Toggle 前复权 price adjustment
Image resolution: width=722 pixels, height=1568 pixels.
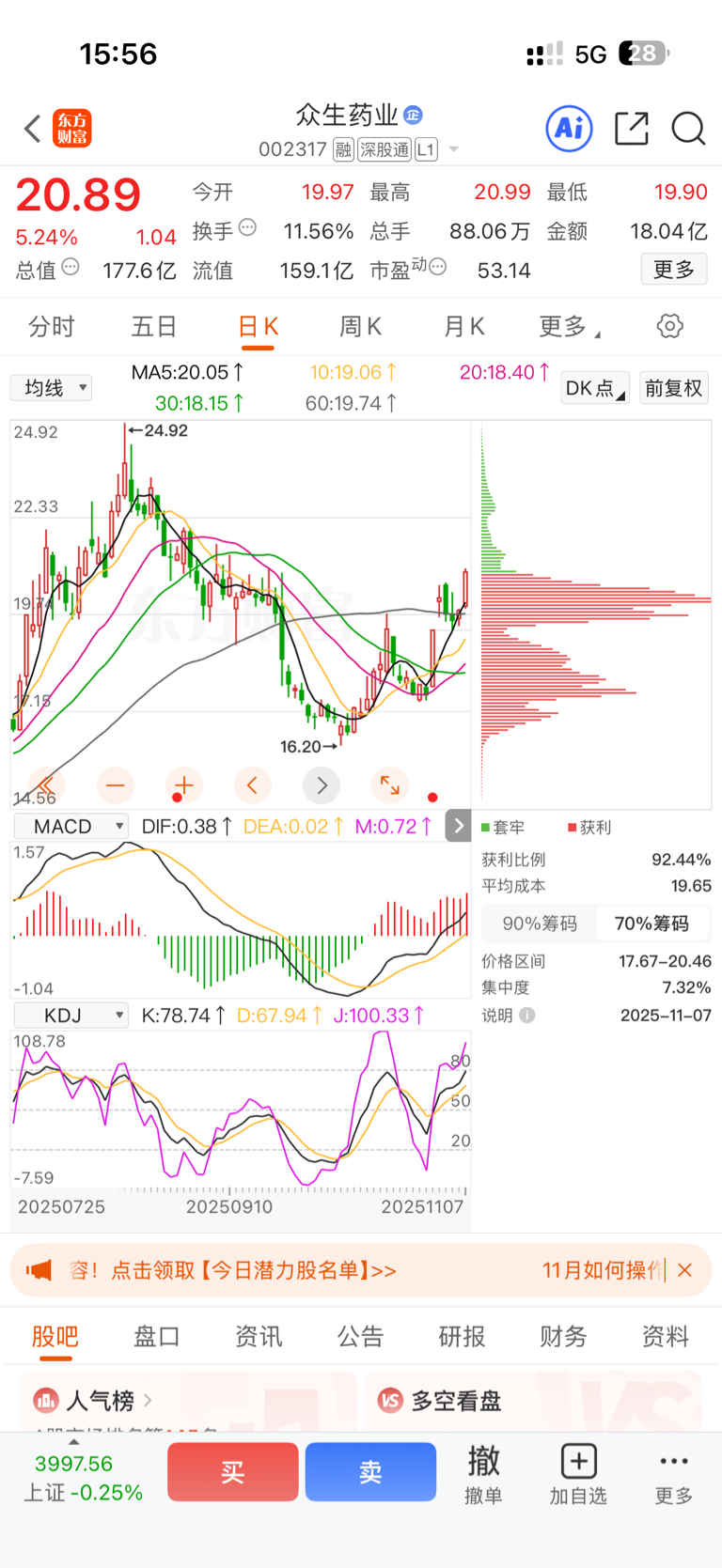[674, 388]
